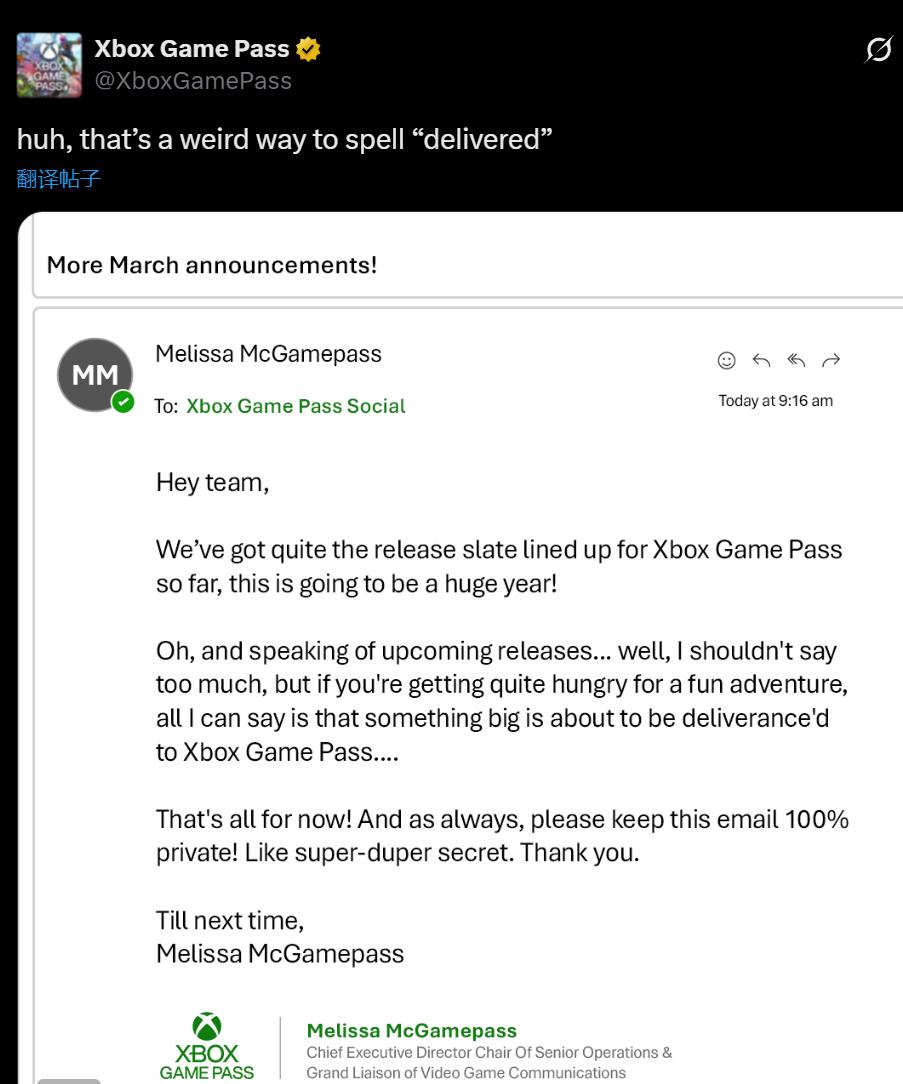Click the Forward arrow icon in the email
The width and height of the screenshot is (903, 1084).
pos(830,360)
